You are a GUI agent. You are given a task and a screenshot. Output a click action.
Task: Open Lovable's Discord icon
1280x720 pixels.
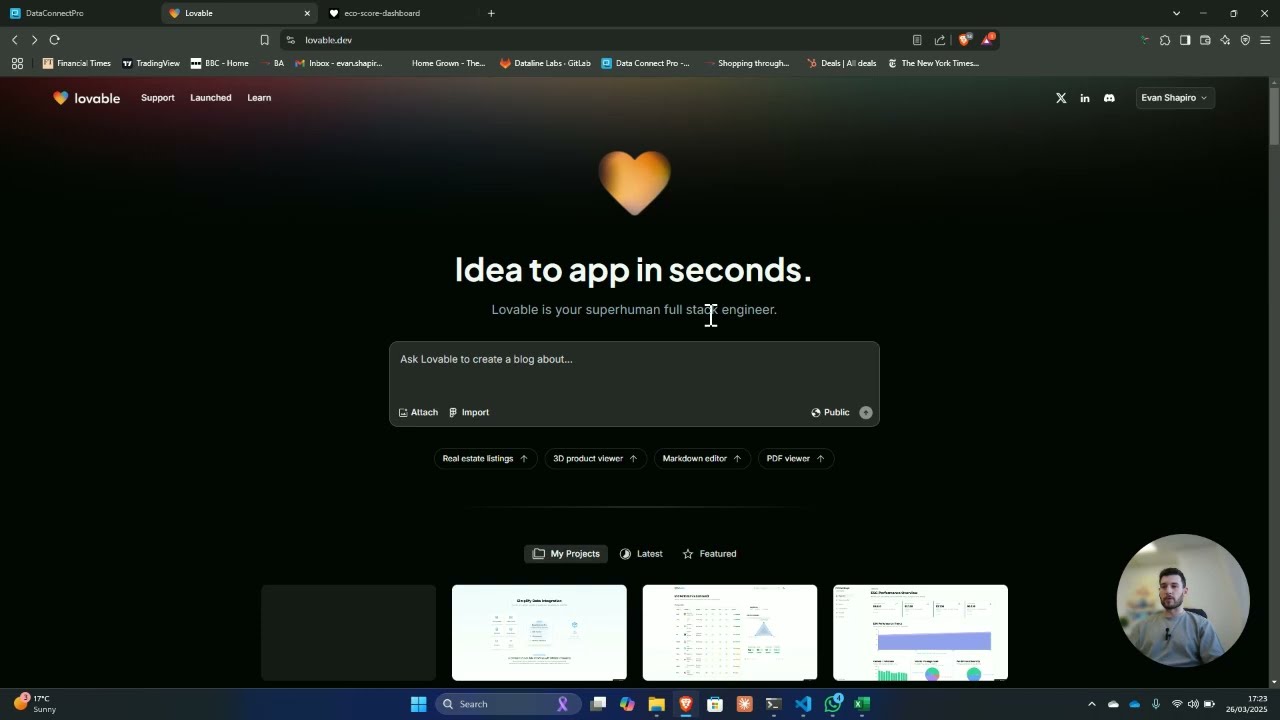(x=1109, y=98)
